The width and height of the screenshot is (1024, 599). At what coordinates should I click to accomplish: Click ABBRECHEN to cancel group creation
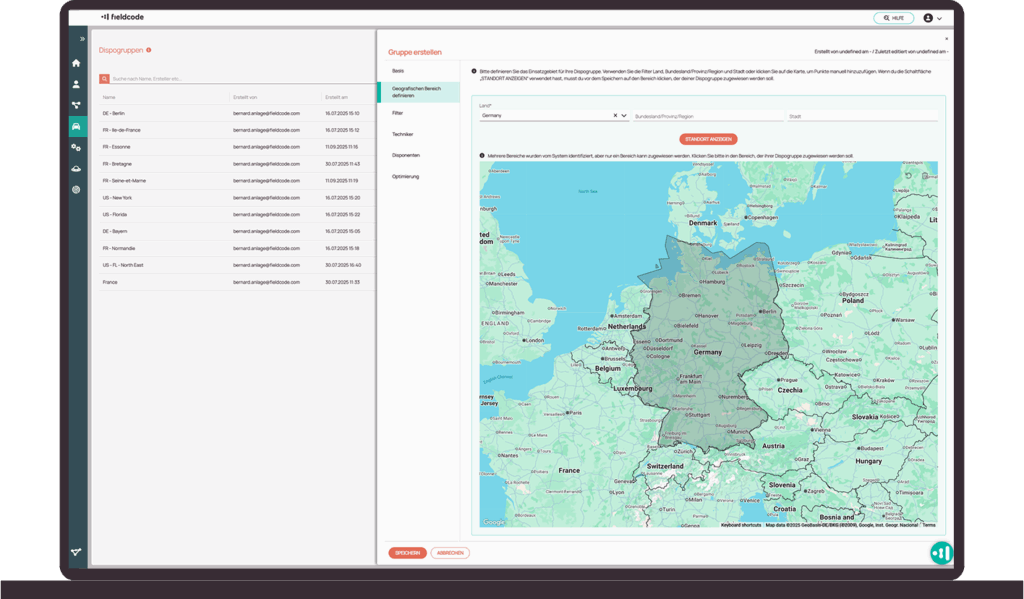[x=450, y=552]
